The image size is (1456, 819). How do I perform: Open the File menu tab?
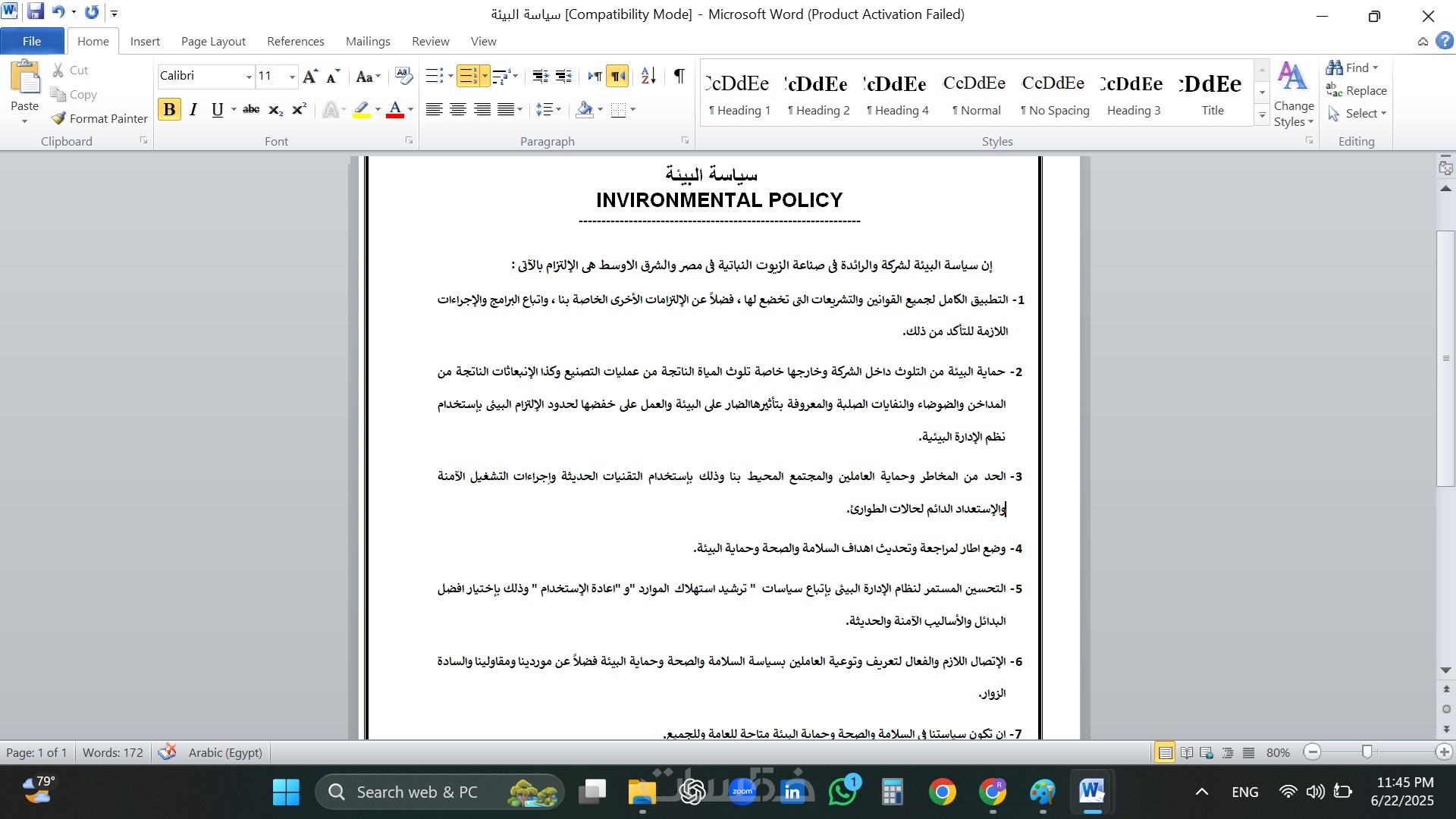point(32,41)
